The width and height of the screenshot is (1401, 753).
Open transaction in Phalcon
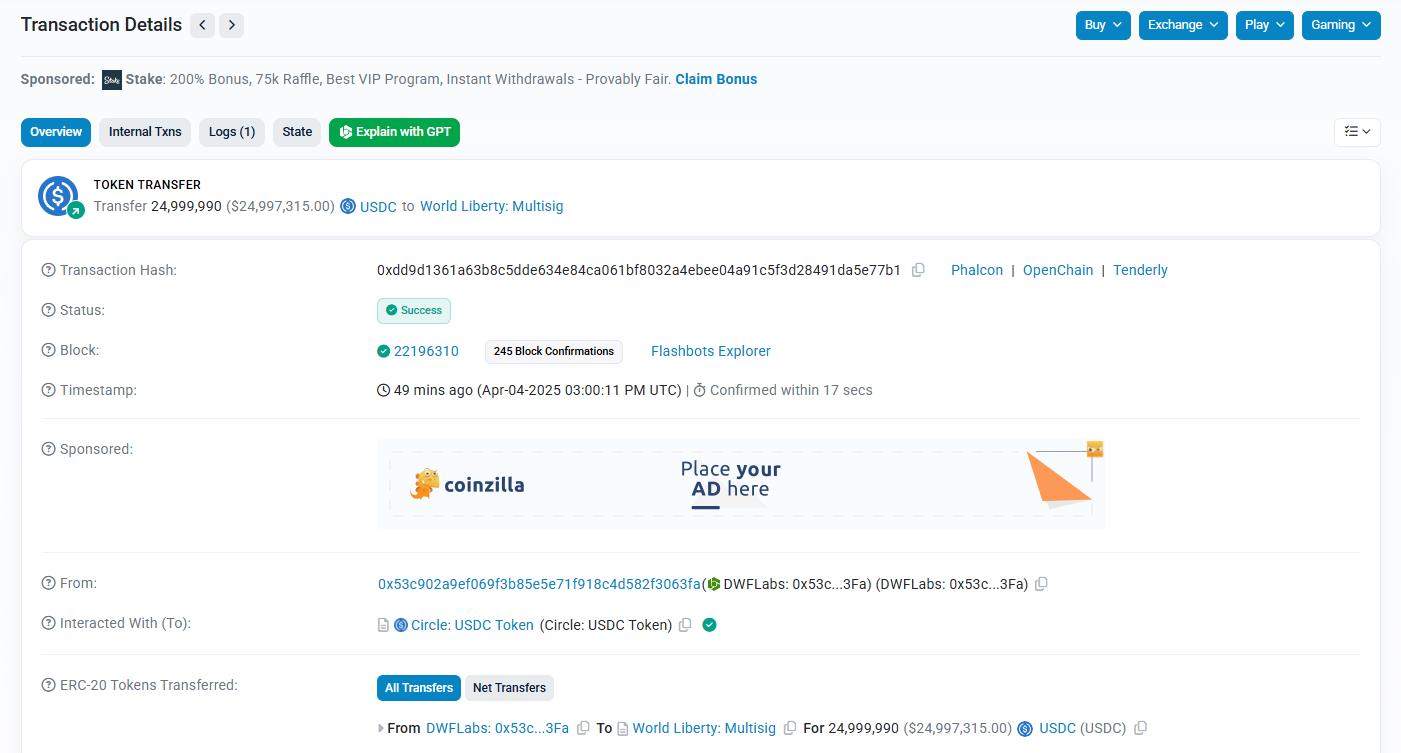point(977,270)
